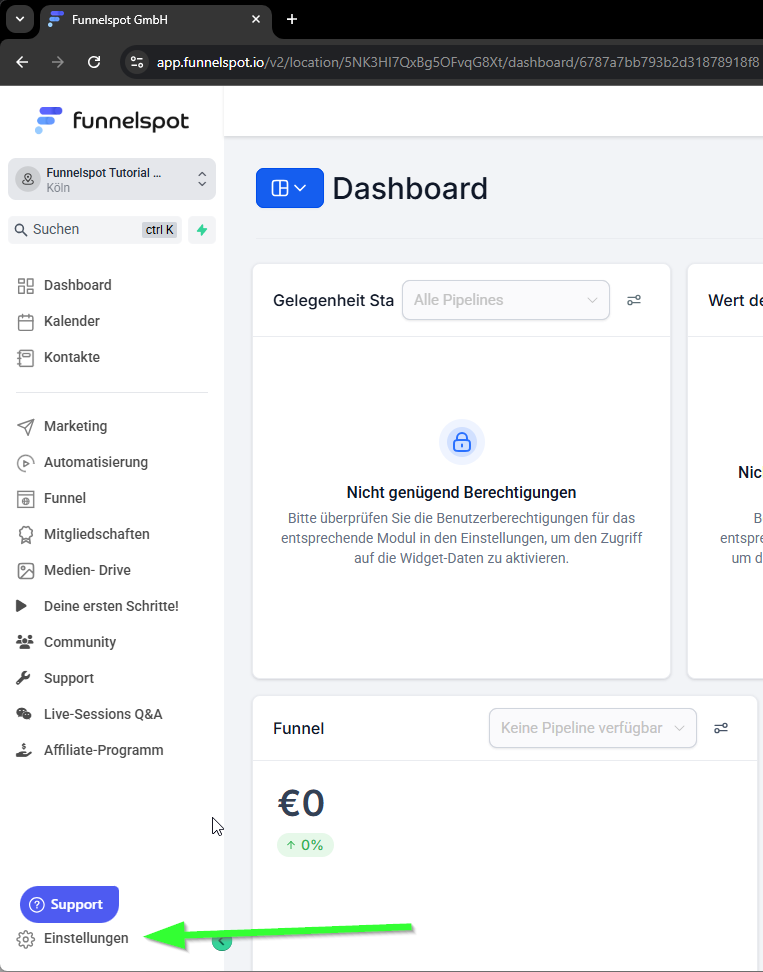The width and height of the screenshot is (763, 972).
Task: Click the green lightning quick-actions icon
Action: click(x=202, y=230)
